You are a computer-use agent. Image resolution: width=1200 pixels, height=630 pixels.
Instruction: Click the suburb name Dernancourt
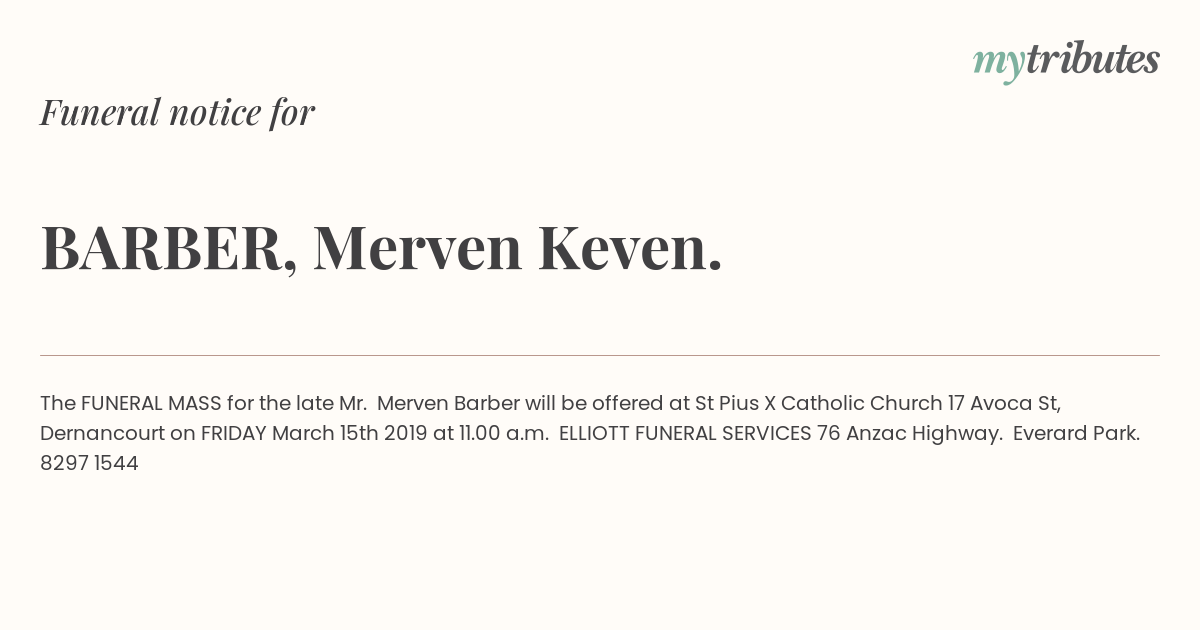[x=102, y=433]
